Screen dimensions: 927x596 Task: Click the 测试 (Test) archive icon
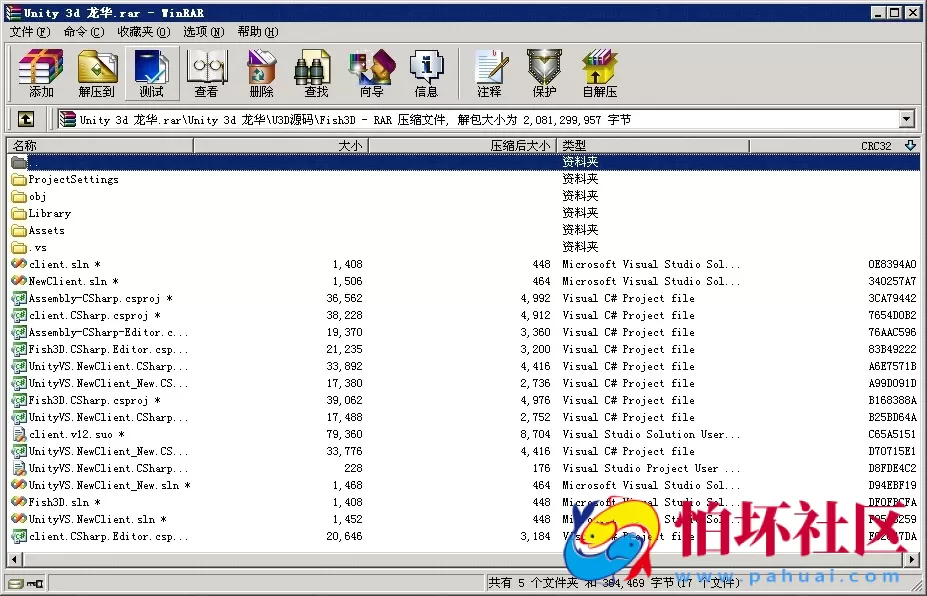(152, 73)
